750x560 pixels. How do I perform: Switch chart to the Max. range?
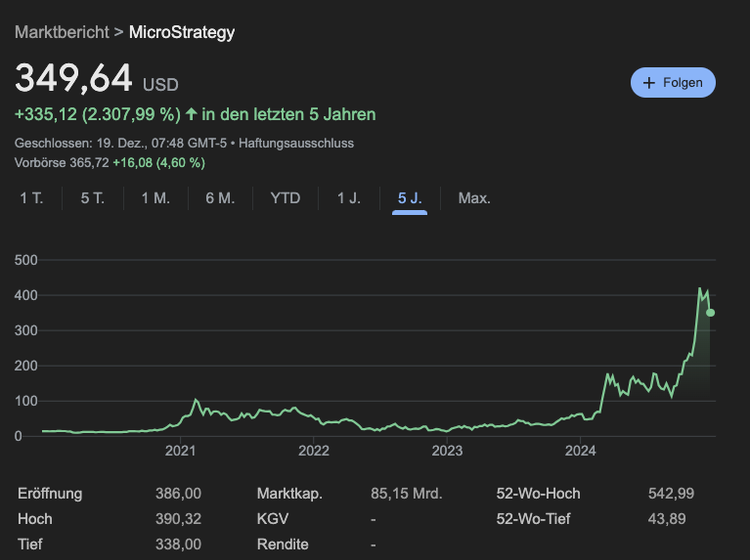click(x=474, y=198)
